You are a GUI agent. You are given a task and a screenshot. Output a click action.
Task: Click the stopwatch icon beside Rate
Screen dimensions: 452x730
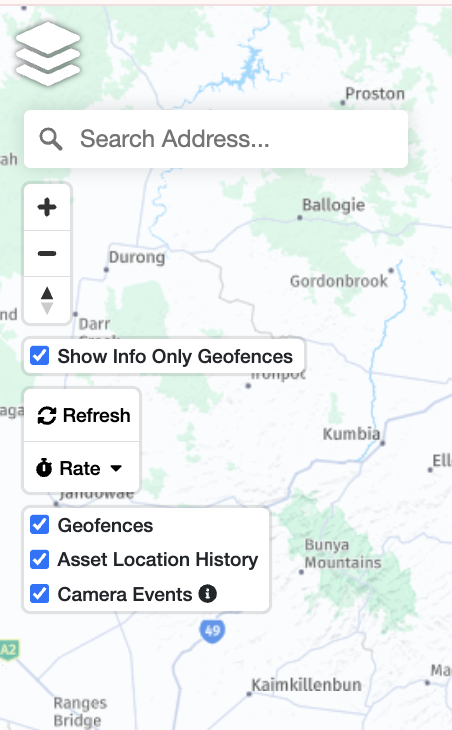tap(44, 468)
